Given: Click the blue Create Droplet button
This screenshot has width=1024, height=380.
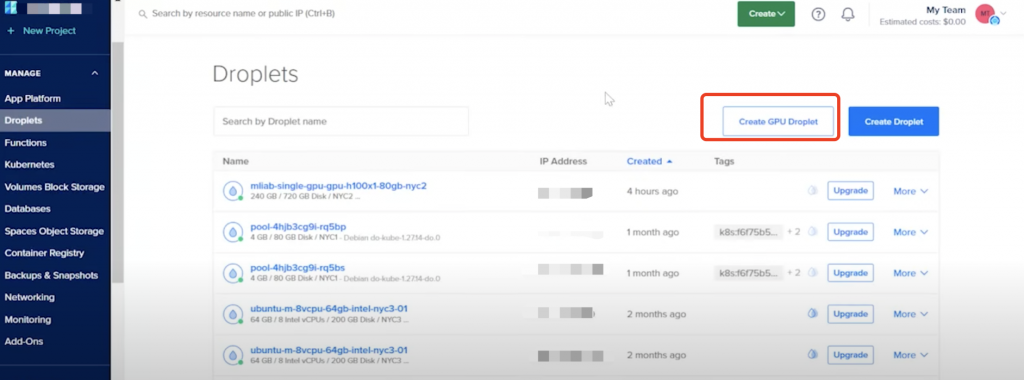Looking at the screenshot, I should click(x=893, y=121).
